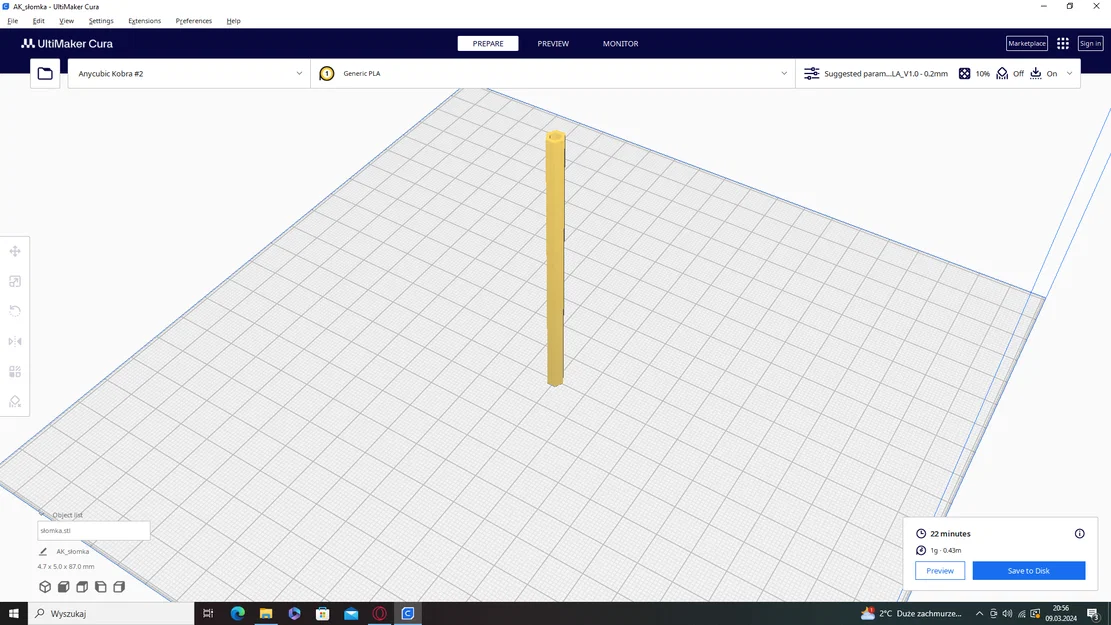
Task: Select the Rotate tool in left toolbar
Action: (x=15, y=311)
